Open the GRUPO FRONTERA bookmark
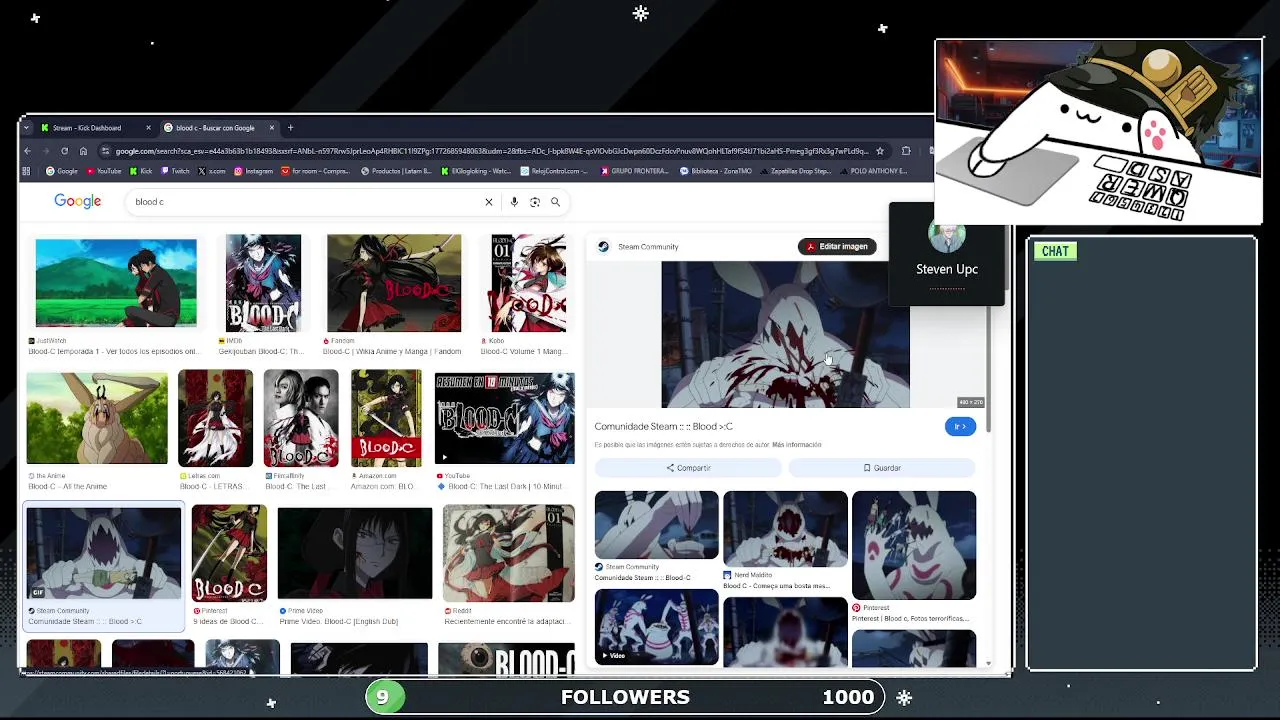The height and width of the screenshot is (720, 1280). tap(635, 171)
